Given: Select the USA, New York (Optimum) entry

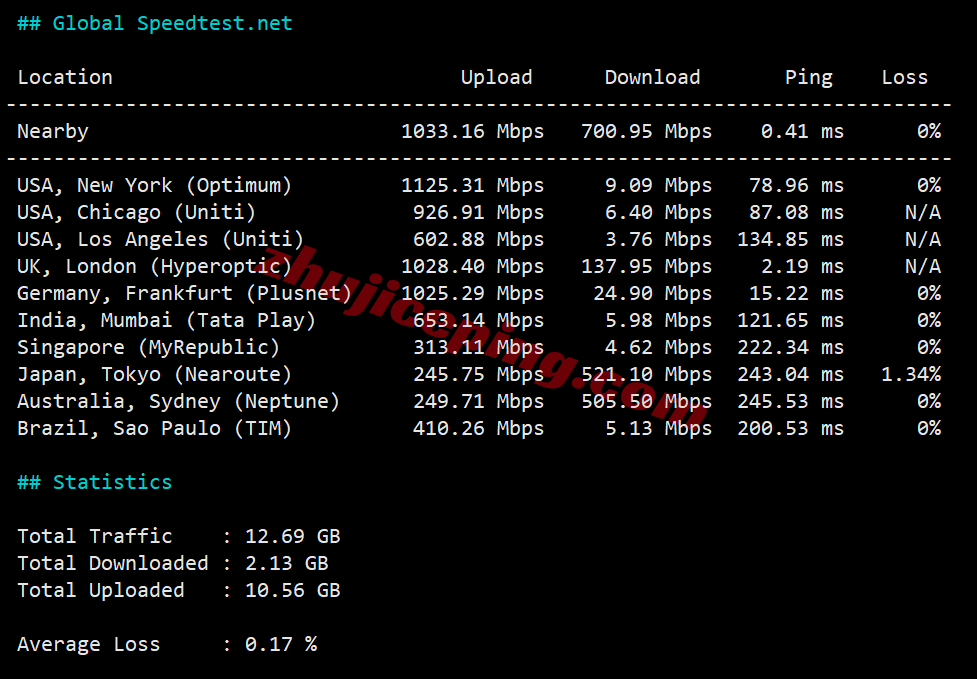Looking at the screenshot, I should [155, 185].
